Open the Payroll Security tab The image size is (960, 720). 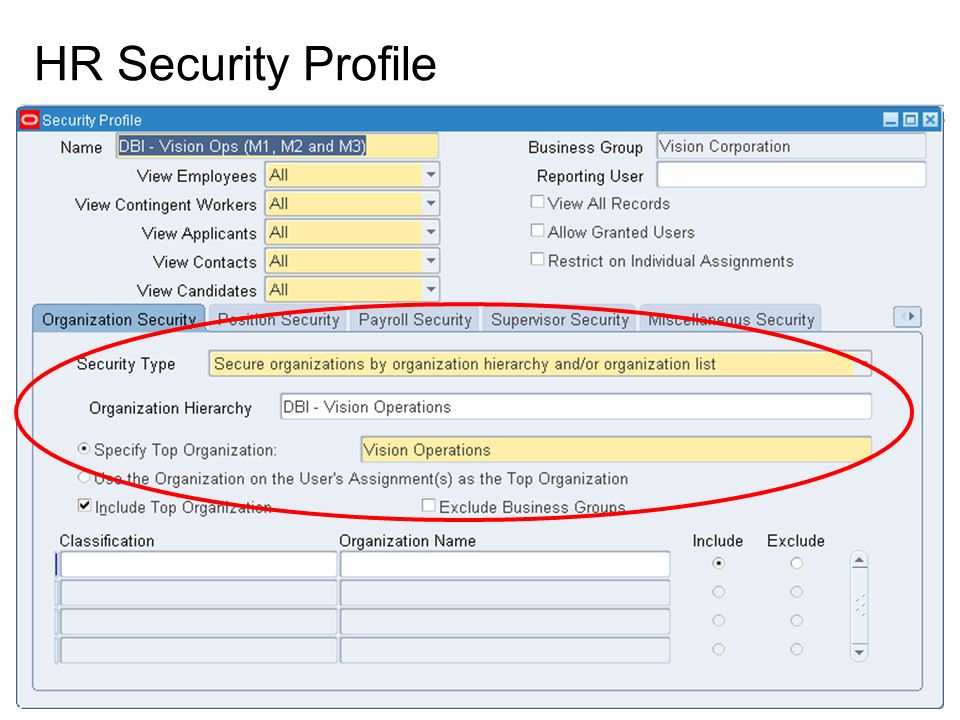click(x=415, y=320)
